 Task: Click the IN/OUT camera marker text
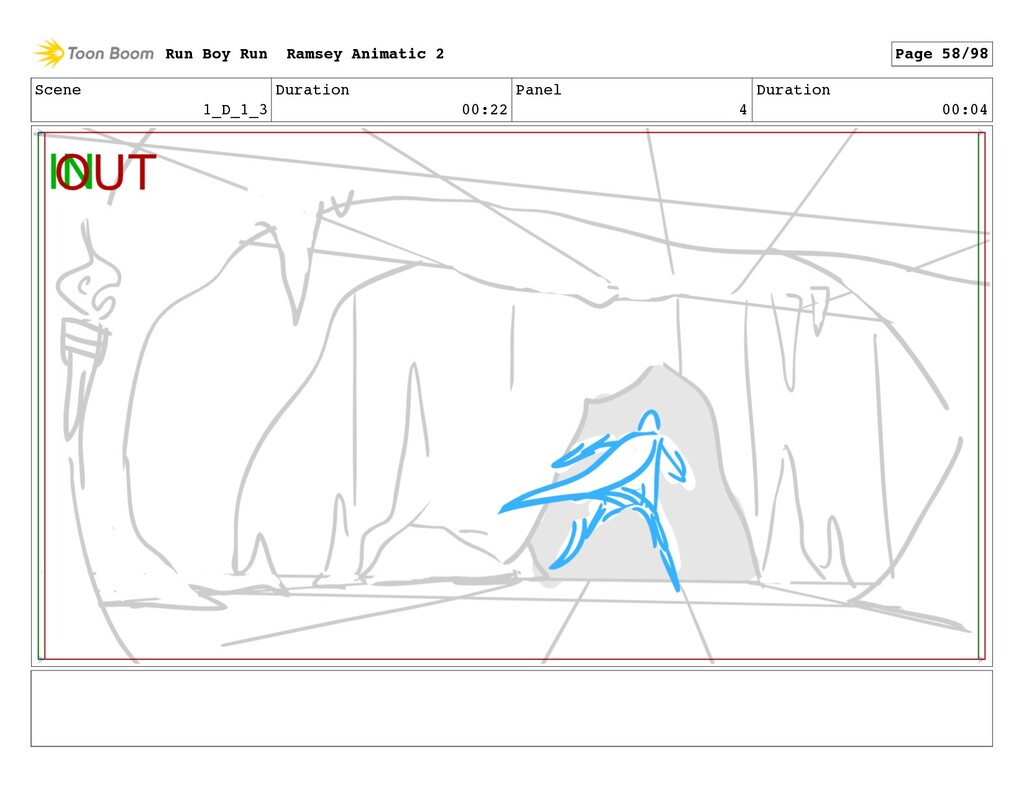pyautogui.click(x=103, y=172)
